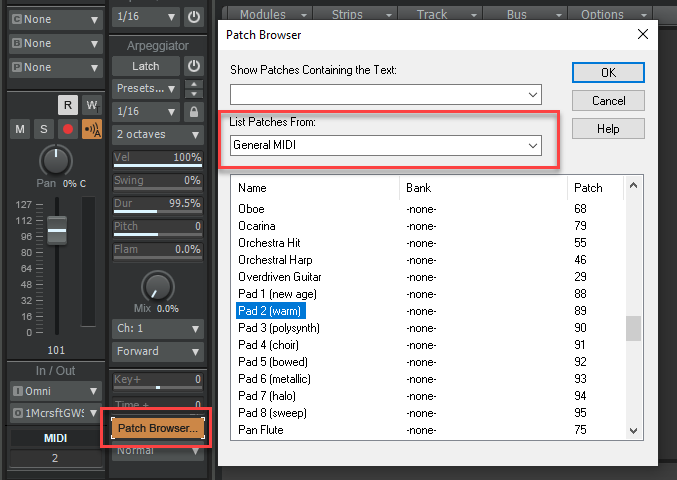
Task: Click the arpeggiator lock icon
Action: coord(194,111)
